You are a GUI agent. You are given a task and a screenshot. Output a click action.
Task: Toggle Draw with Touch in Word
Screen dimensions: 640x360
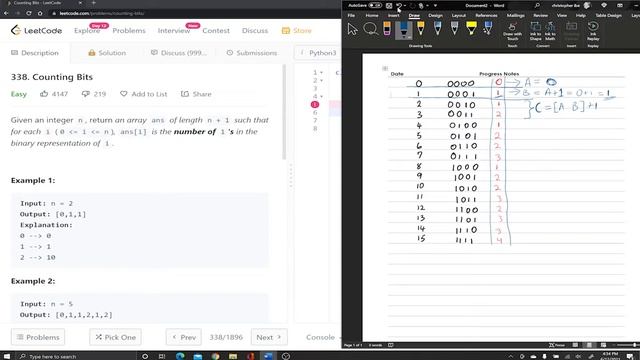tap(512, 31)
